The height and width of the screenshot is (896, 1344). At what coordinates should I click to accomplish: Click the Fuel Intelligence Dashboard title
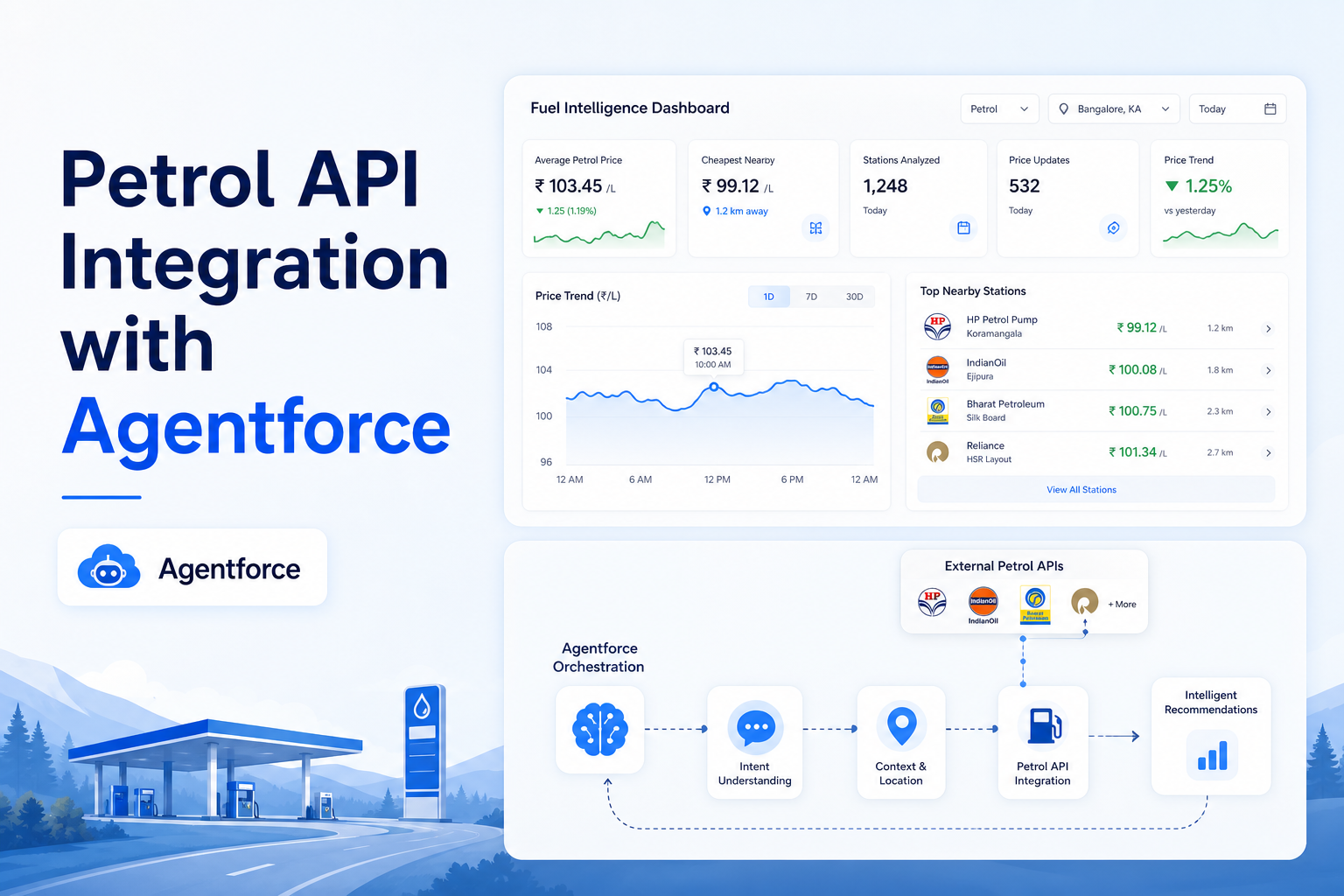(x=630, y=108)
